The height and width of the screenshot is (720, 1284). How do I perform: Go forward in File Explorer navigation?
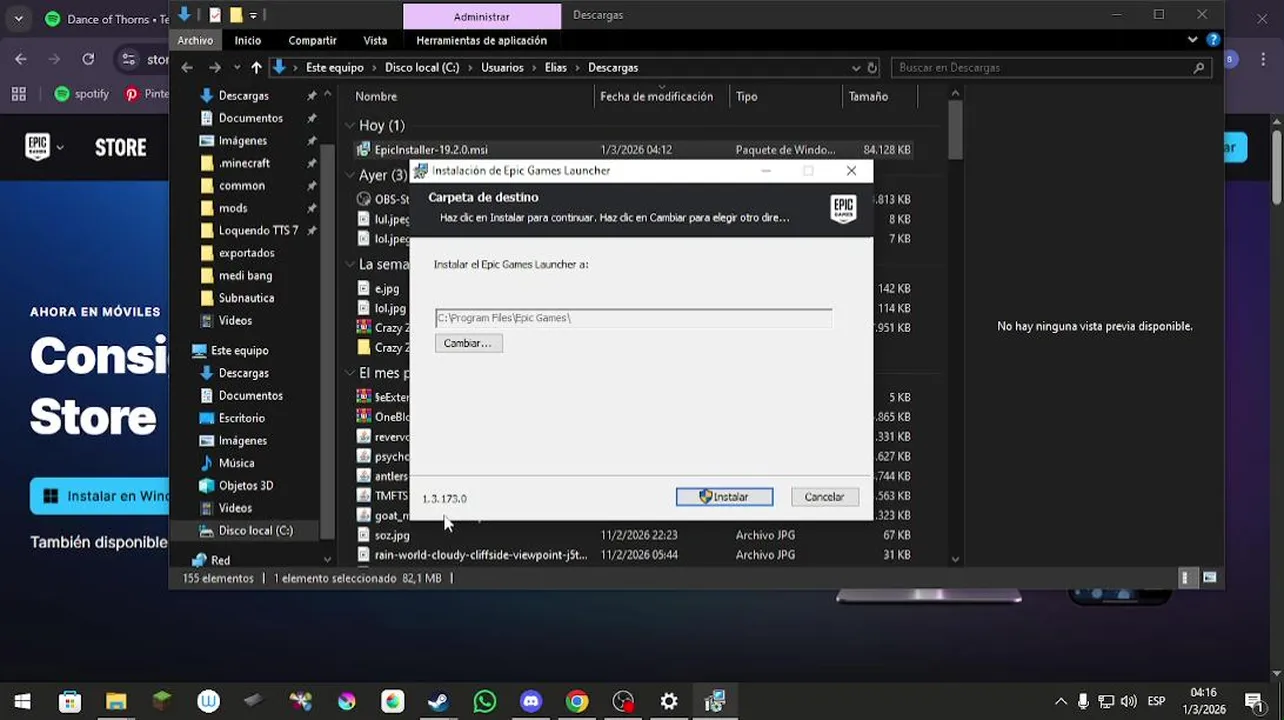214,67
